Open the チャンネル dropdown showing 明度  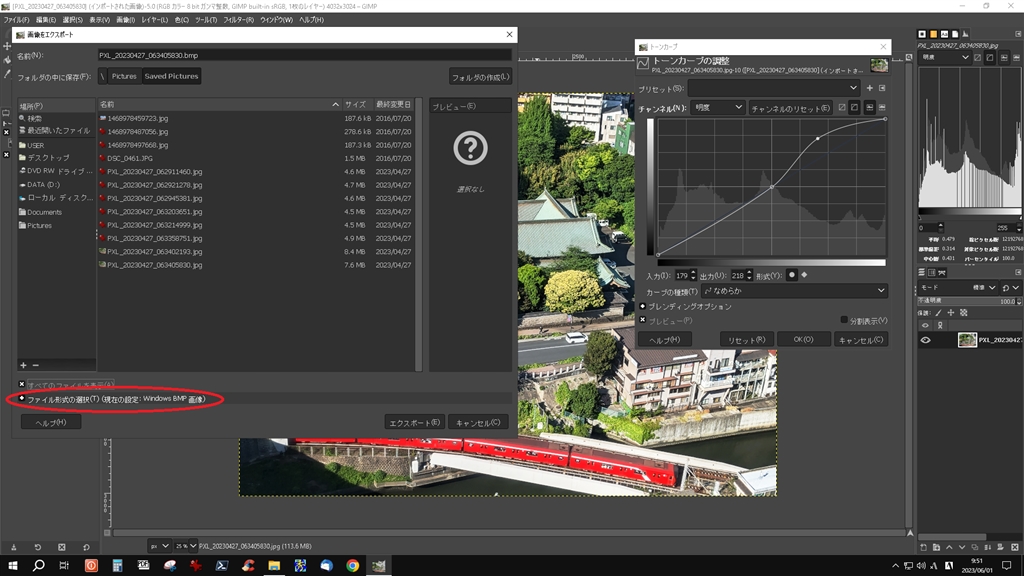click(x=717, y=107)
